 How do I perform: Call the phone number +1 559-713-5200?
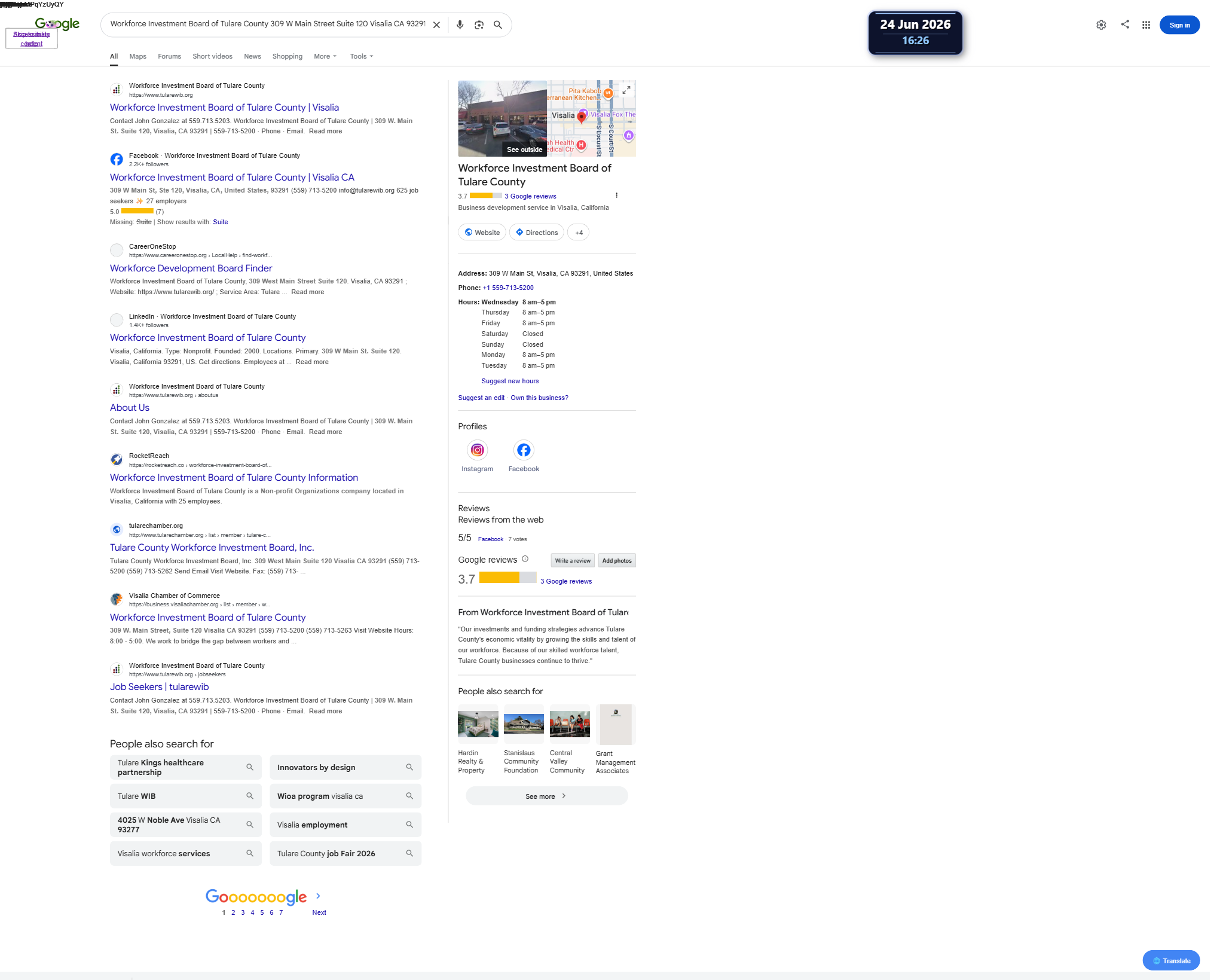pos(508,288)
